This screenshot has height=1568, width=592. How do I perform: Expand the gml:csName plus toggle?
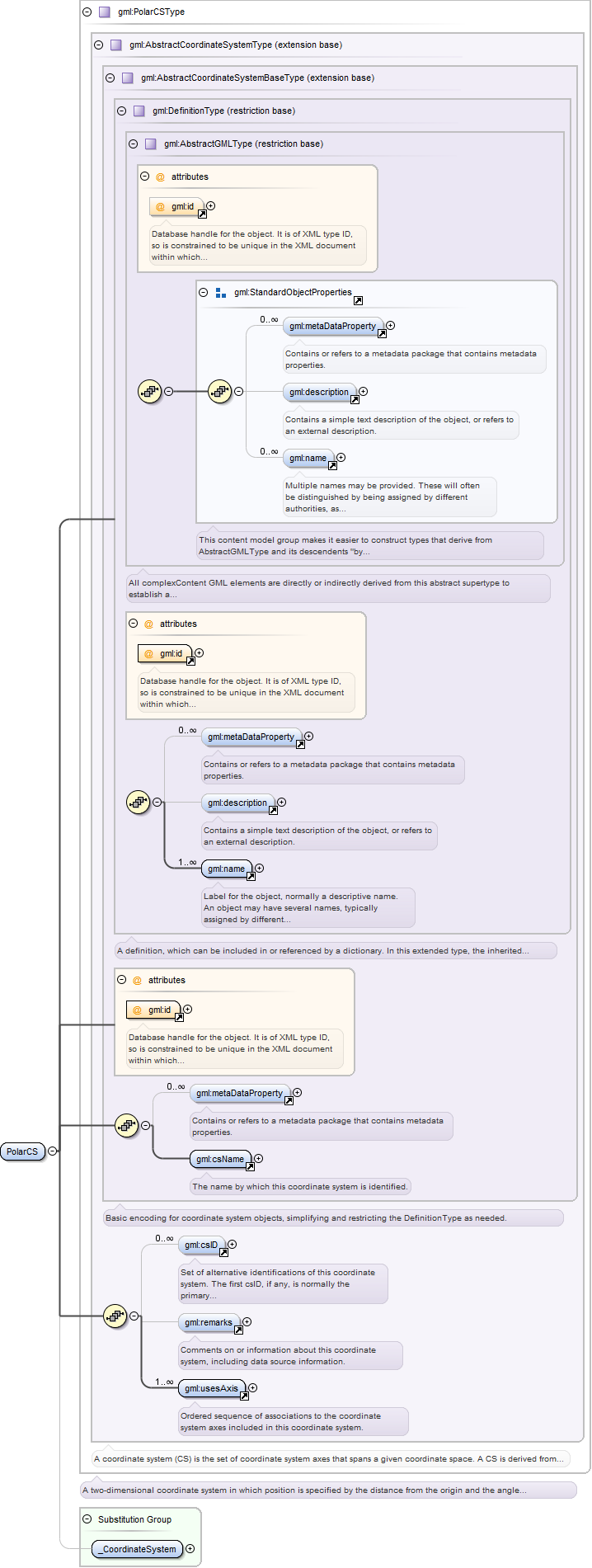(258, 1159)
